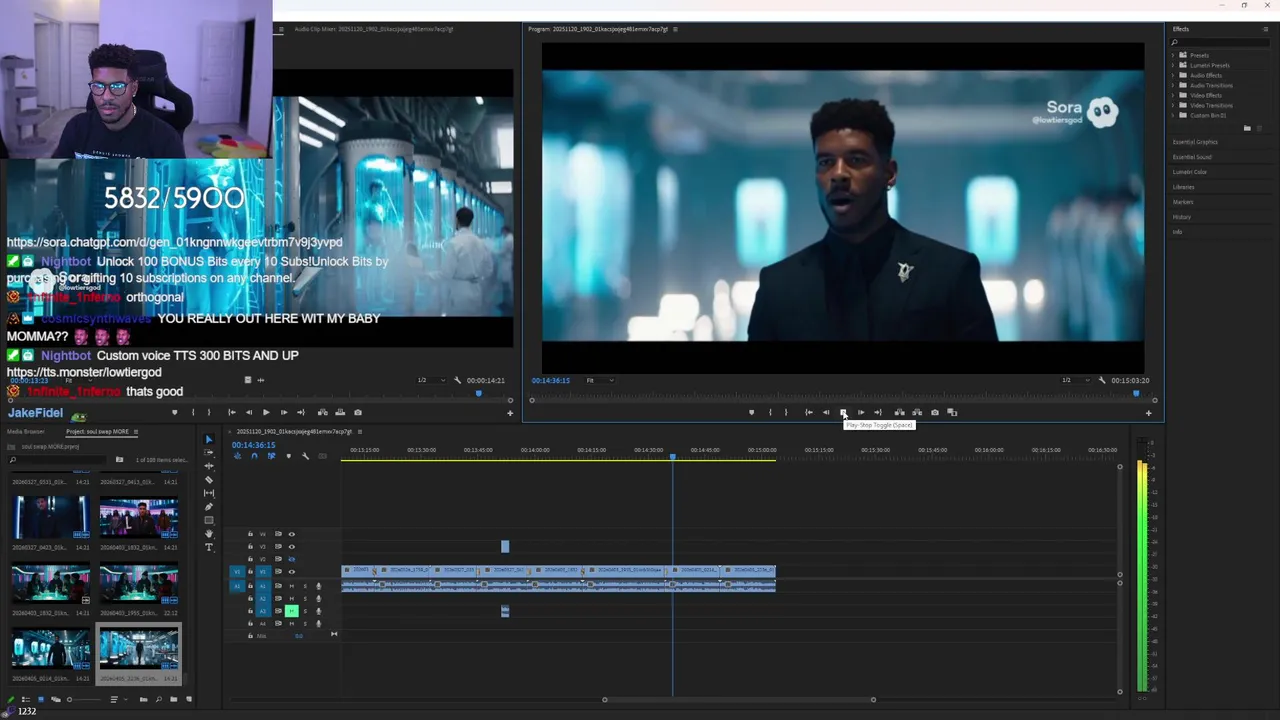1280x720 pixels.
Task: Switch Project panel to List View
Action: coord(25,699)
